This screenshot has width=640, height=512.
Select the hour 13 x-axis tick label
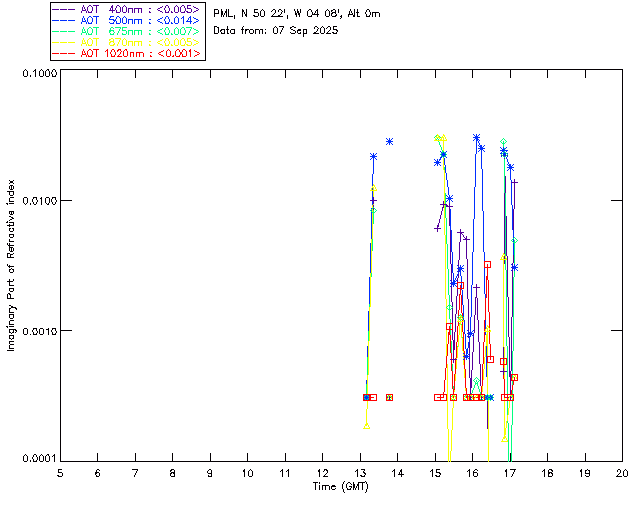(x=360, y=472)
